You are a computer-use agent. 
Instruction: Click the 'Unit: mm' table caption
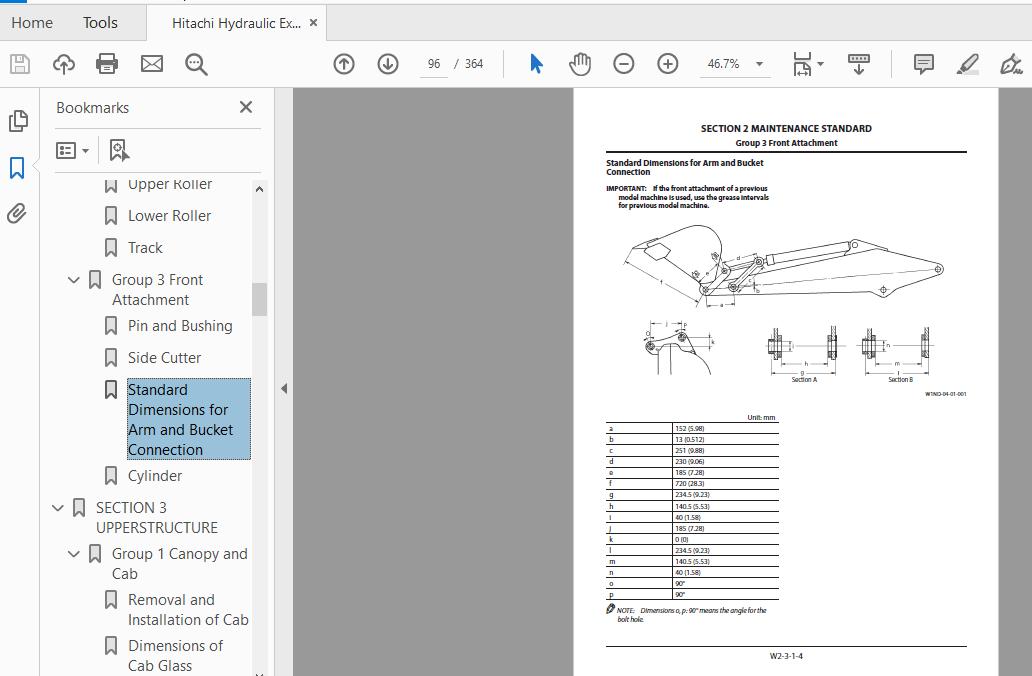tap(761, 417)
